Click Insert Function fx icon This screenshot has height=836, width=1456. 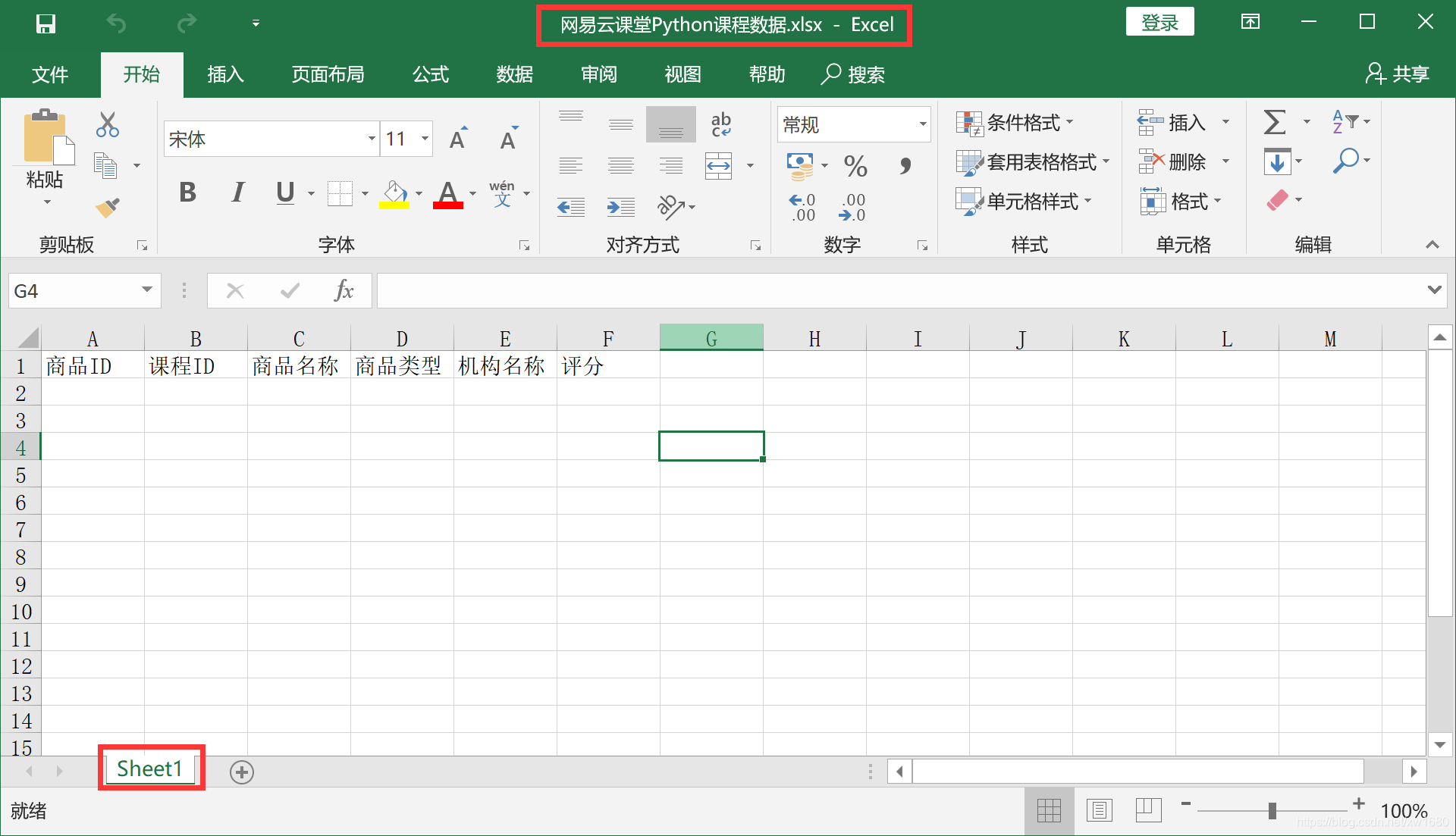click(x=344, y=290)
